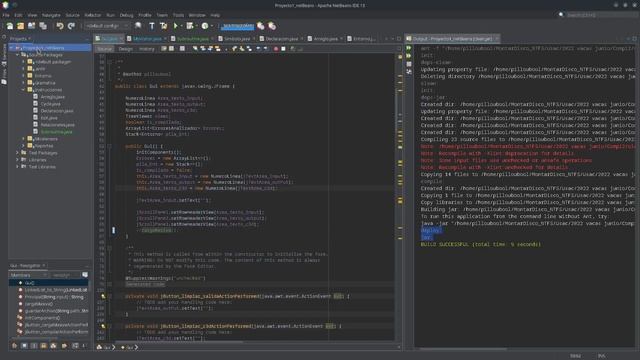
Task: Open the Source menu
Action: [73, 15]
